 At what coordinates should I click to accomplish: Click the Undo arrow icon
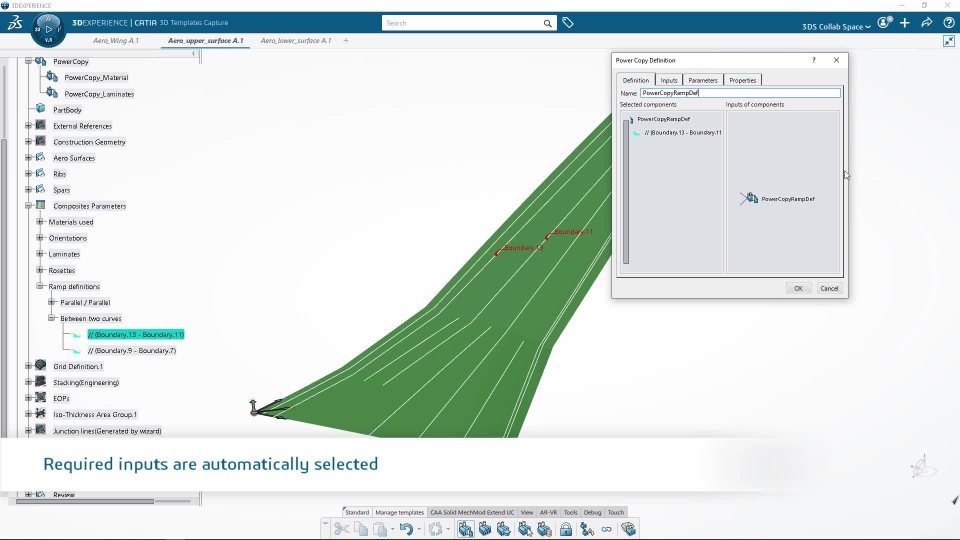point(406,529)
